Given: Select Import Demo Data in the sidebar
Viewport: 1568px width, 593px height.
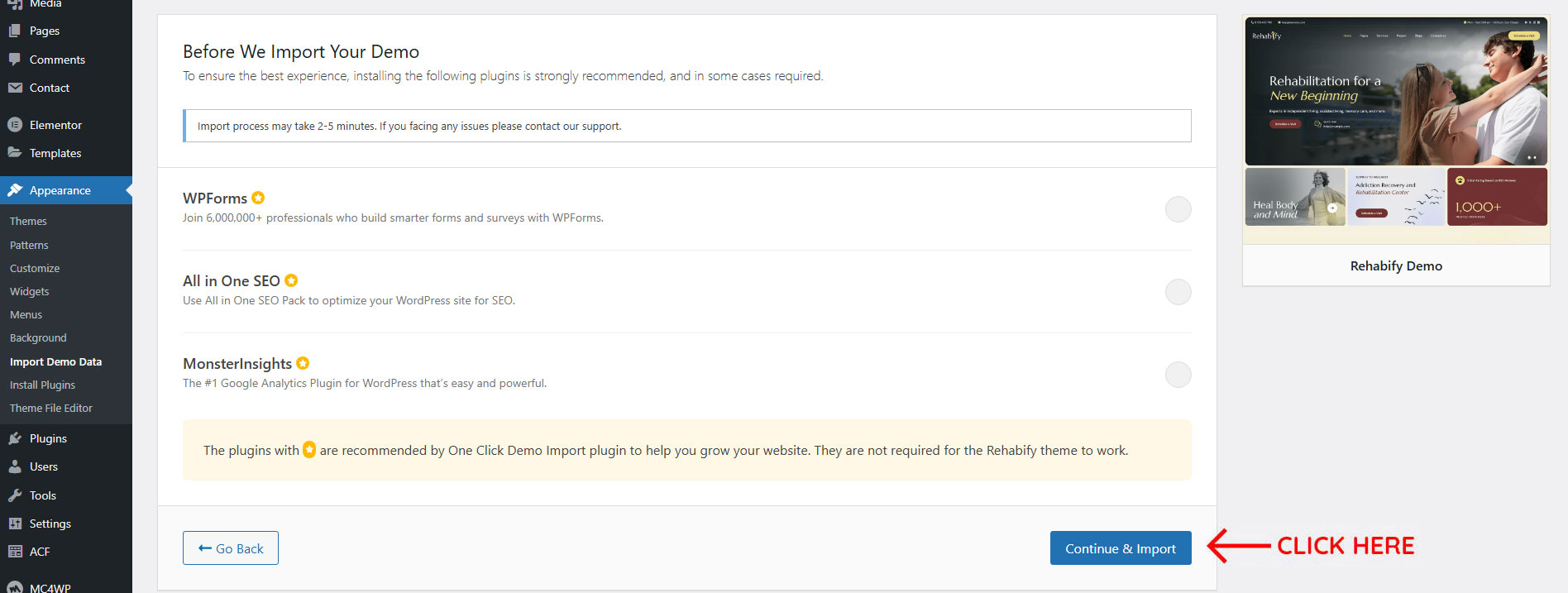Looking at the screenshot, I should (55, 361).
